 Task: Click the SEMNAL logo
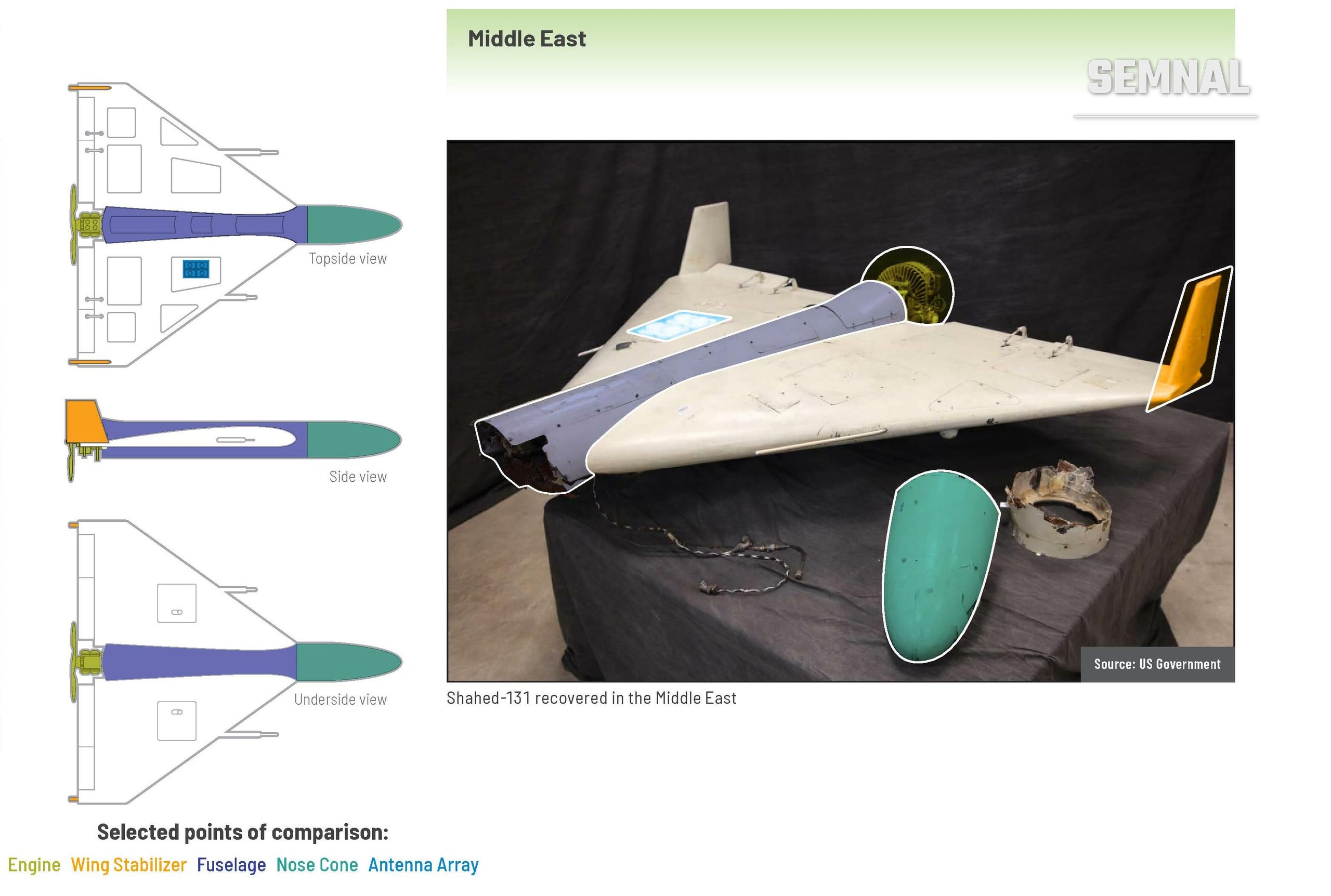click(1168, 77)
